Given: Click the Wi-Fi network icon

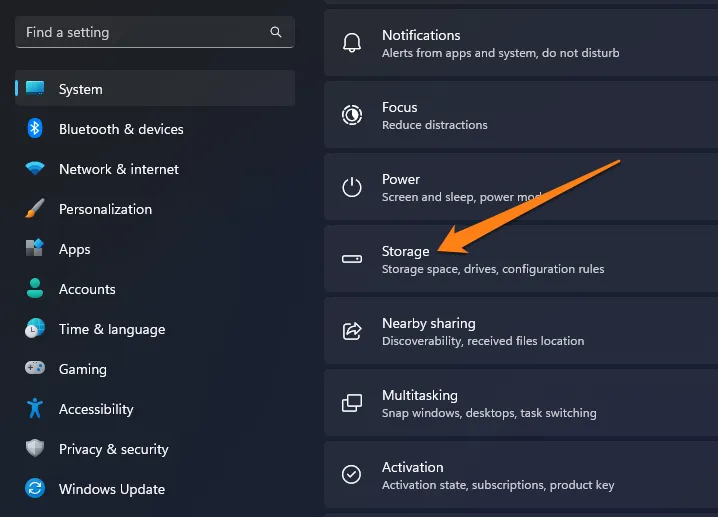Looking at the screenshot, I should coord(35,168).
